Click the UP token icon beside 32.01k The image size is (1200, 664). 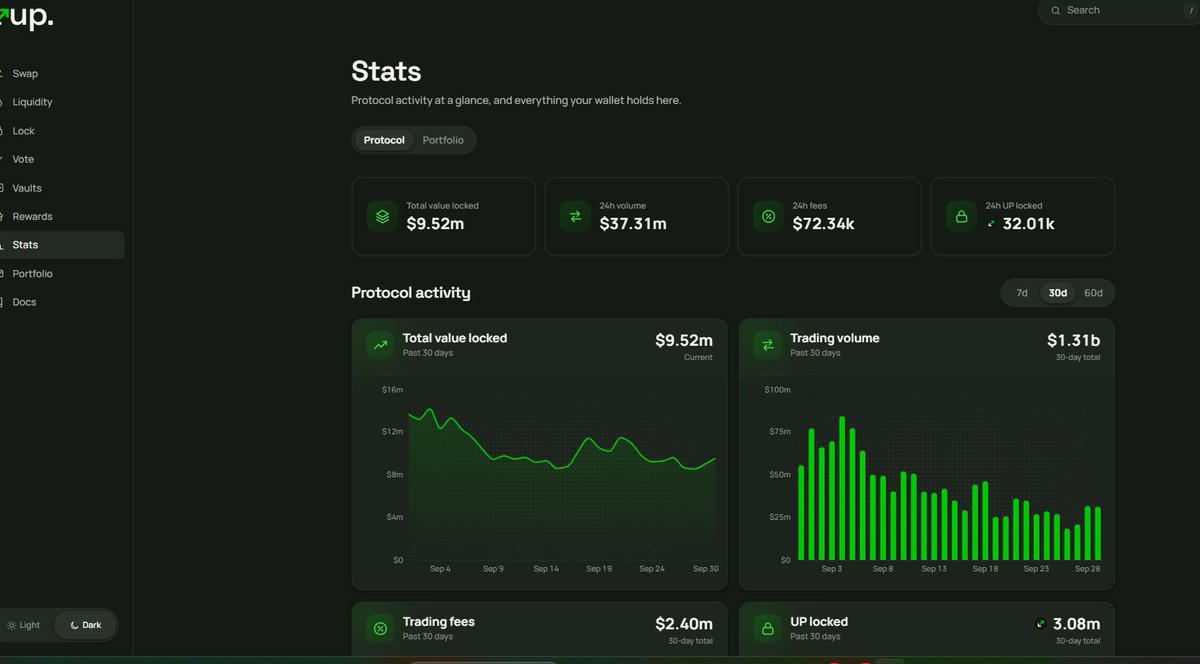pos(992,224)
